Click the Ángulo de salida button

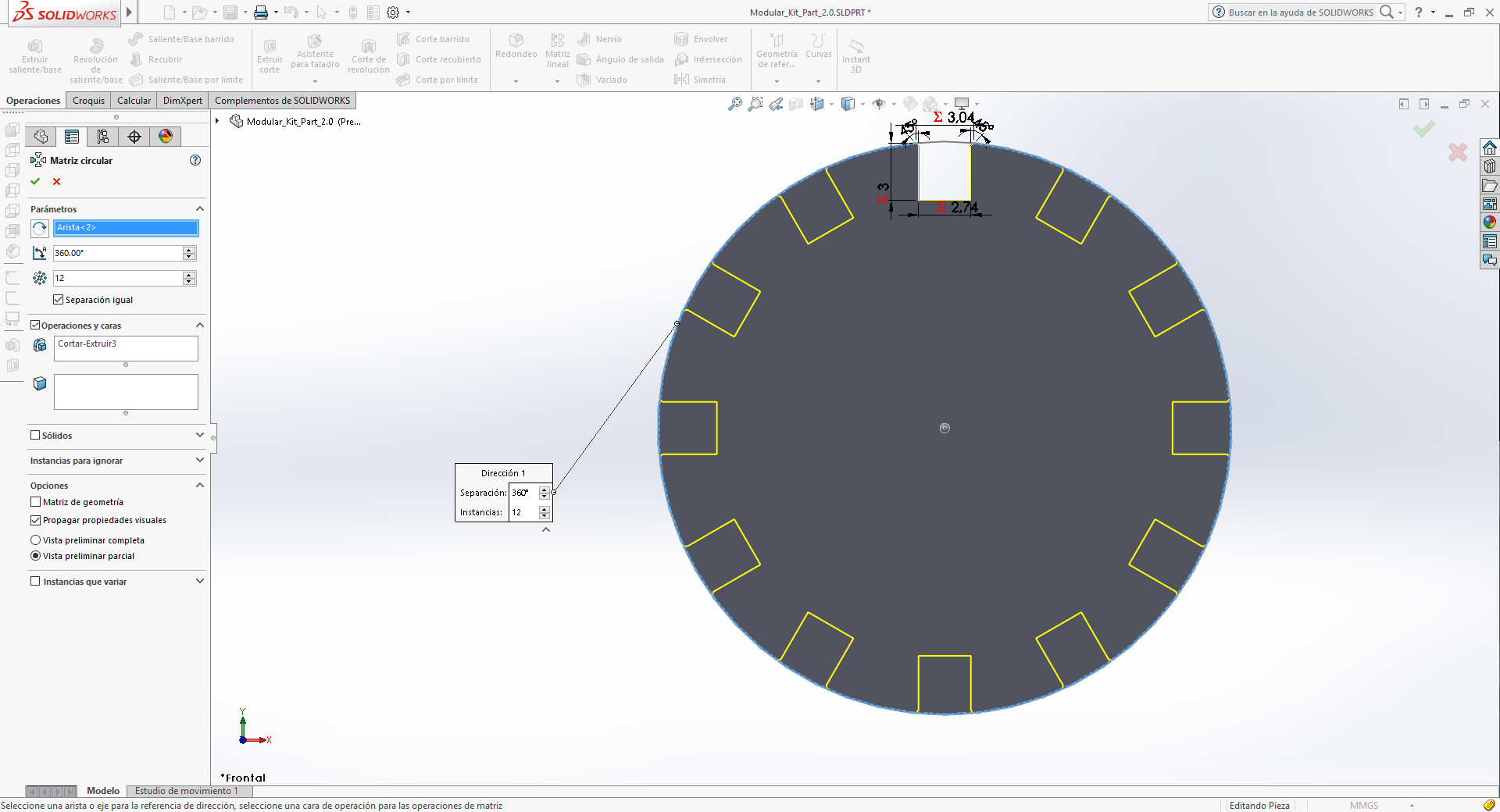click(620, 59)
